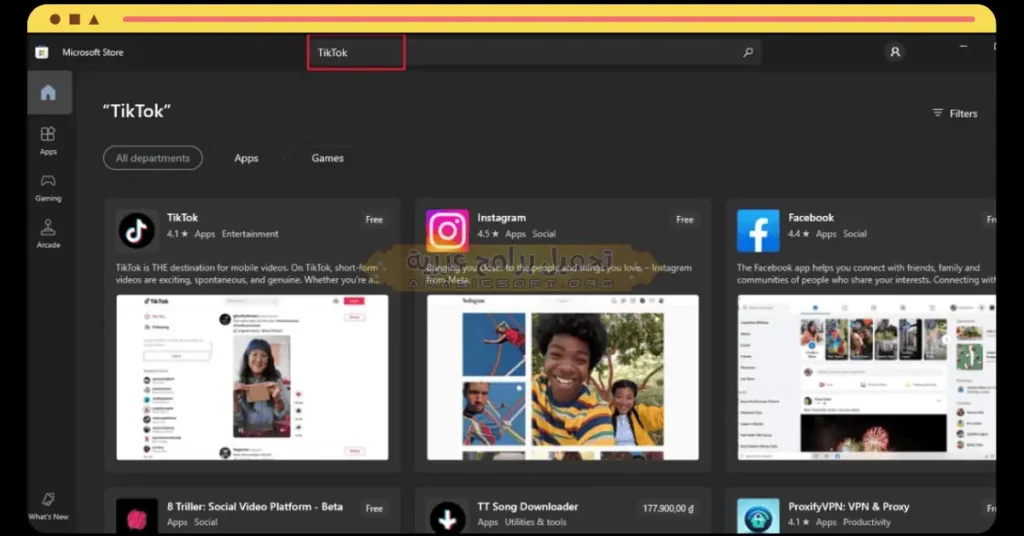Click TikTok's 4.1 star rating
The width and height of the screenshot is (1024, 536).
(177, 234)
